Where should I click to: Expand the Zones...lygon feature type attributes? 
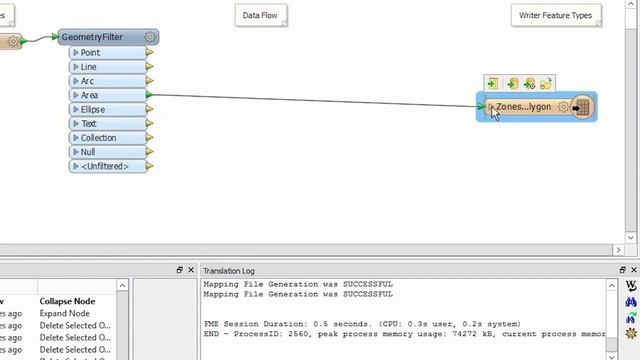[491, 107]
